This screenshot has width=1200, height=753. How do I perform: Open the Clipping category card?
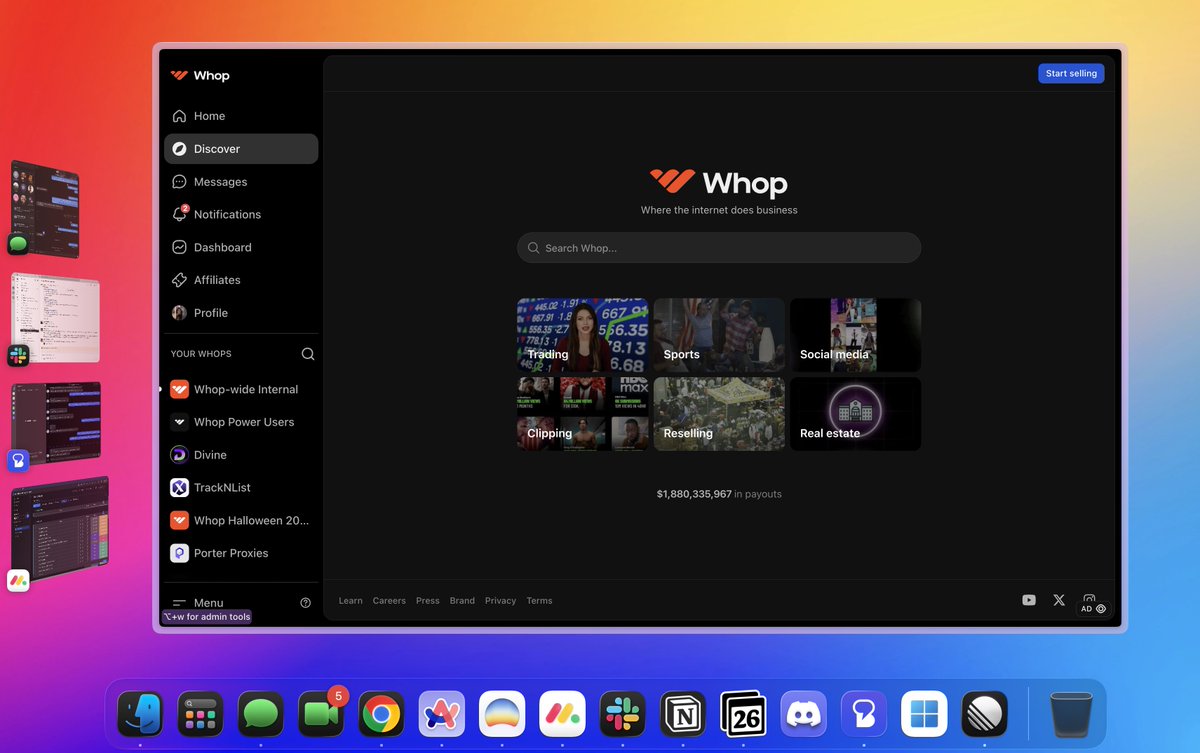[582, 414]
